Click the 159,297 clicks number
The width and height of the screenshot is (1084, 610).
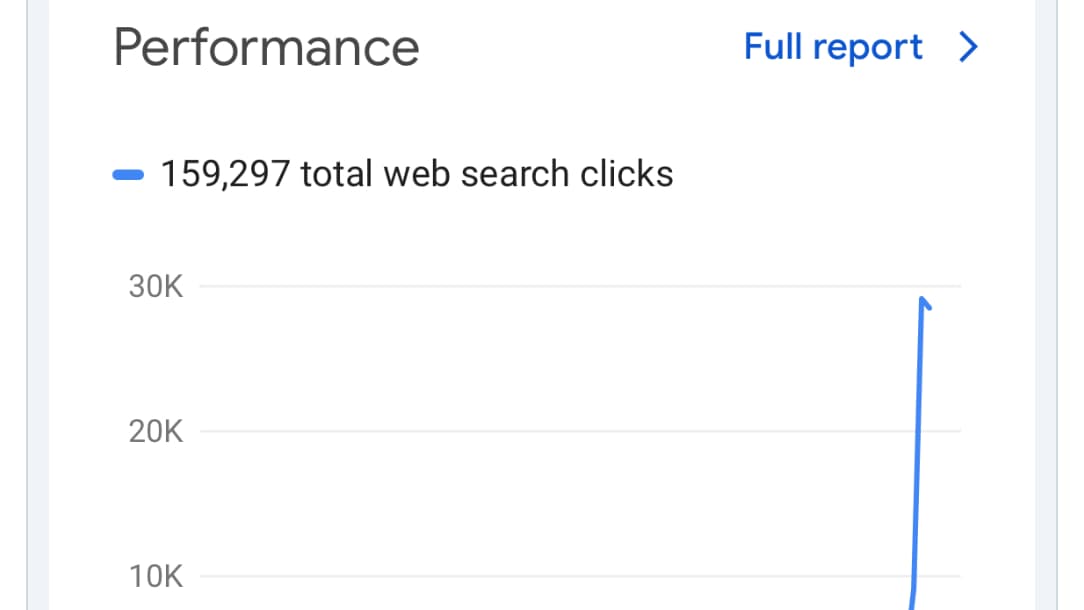(226, 174)
